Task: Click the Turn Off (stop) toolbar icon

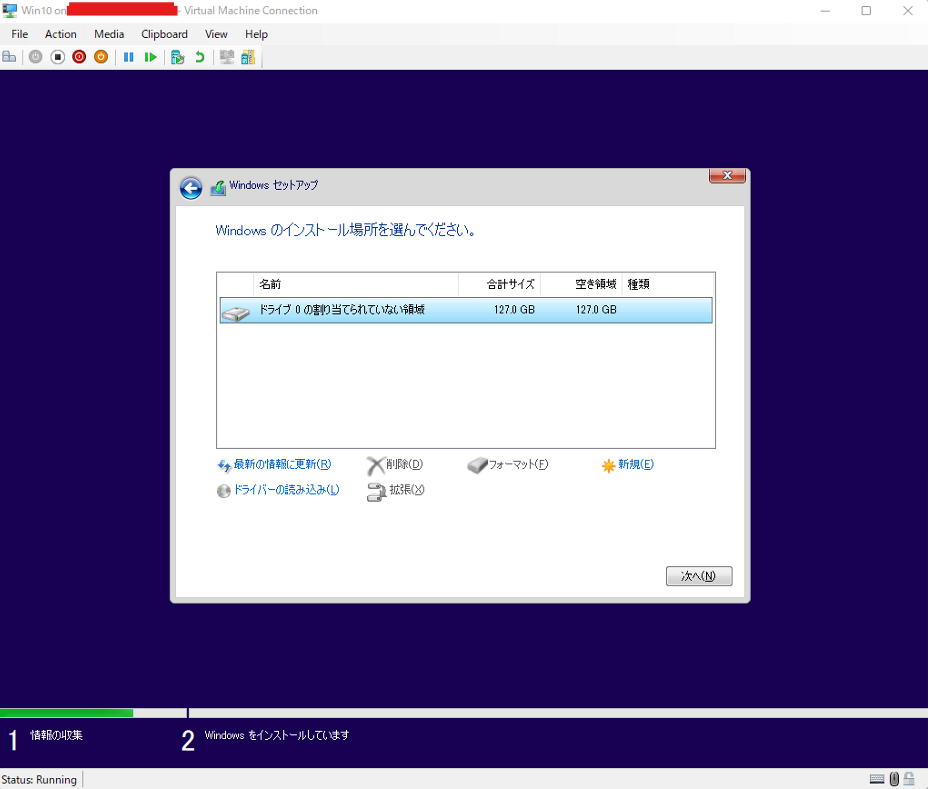Action: pyautogui.click(x=58, y=57)
